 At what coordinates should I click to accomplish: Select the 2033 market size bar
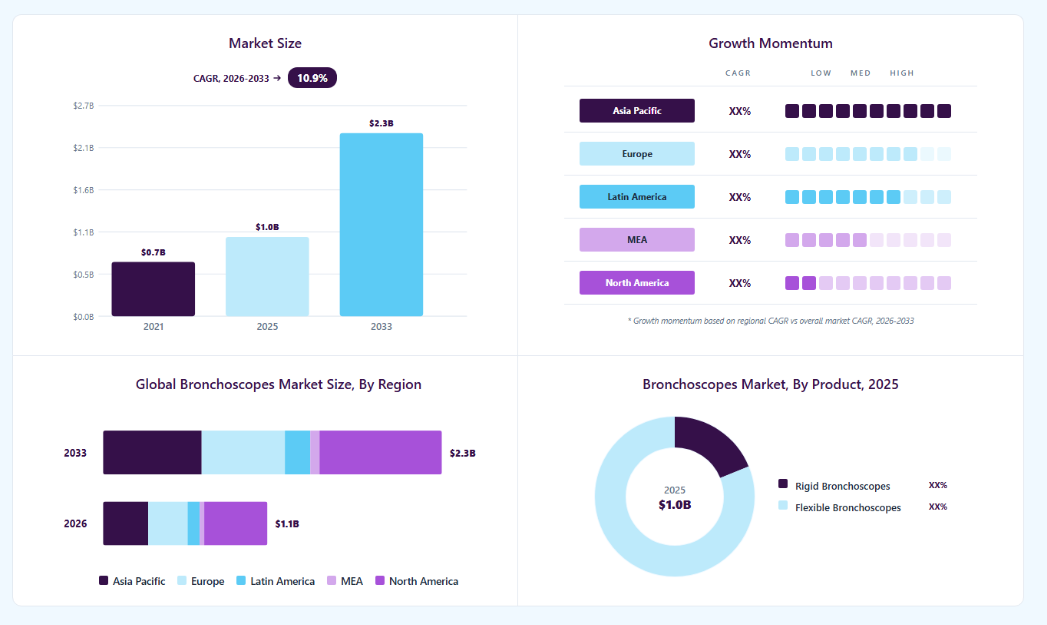pos(381,224)
